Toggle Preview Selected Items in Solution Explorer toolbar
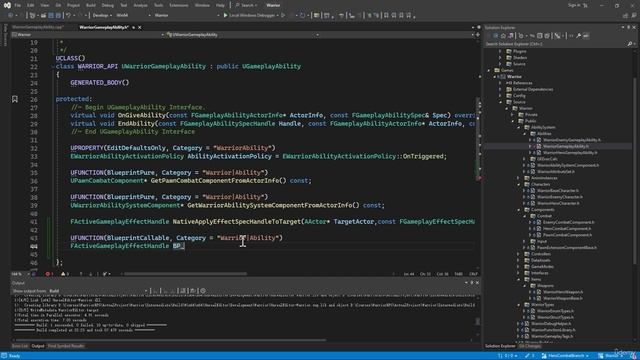This screenshot has height=360, width=640. point(586,36)
